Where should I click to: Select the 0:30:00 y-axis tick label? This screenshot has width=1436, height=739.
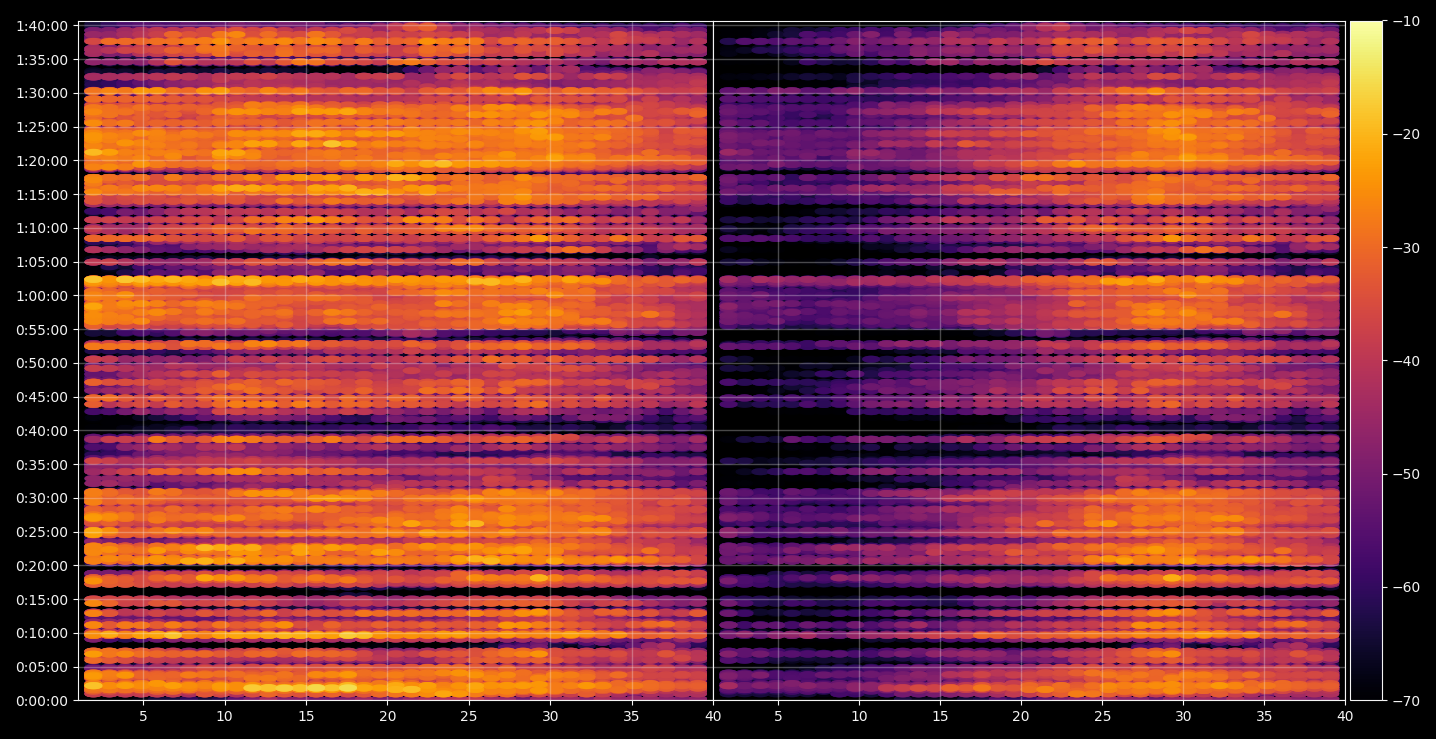(x=43, y=498)
